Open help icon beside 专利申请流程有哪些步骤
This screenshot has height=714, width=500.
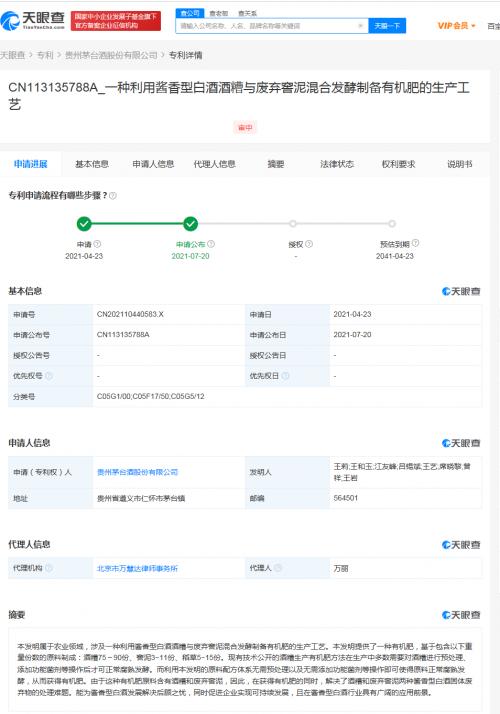113,196
